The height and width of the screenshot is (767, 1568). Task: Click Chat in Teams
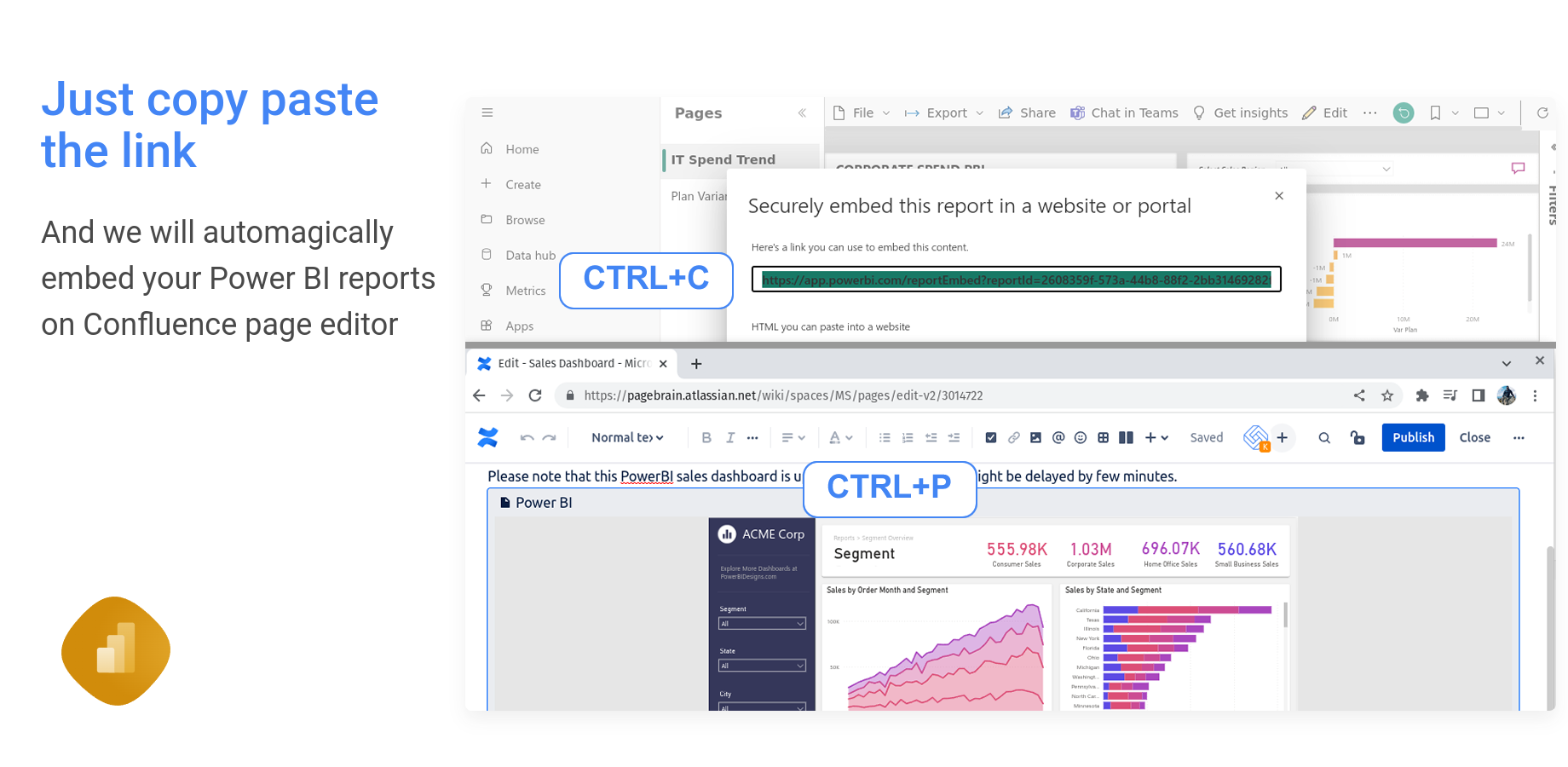1124,112
